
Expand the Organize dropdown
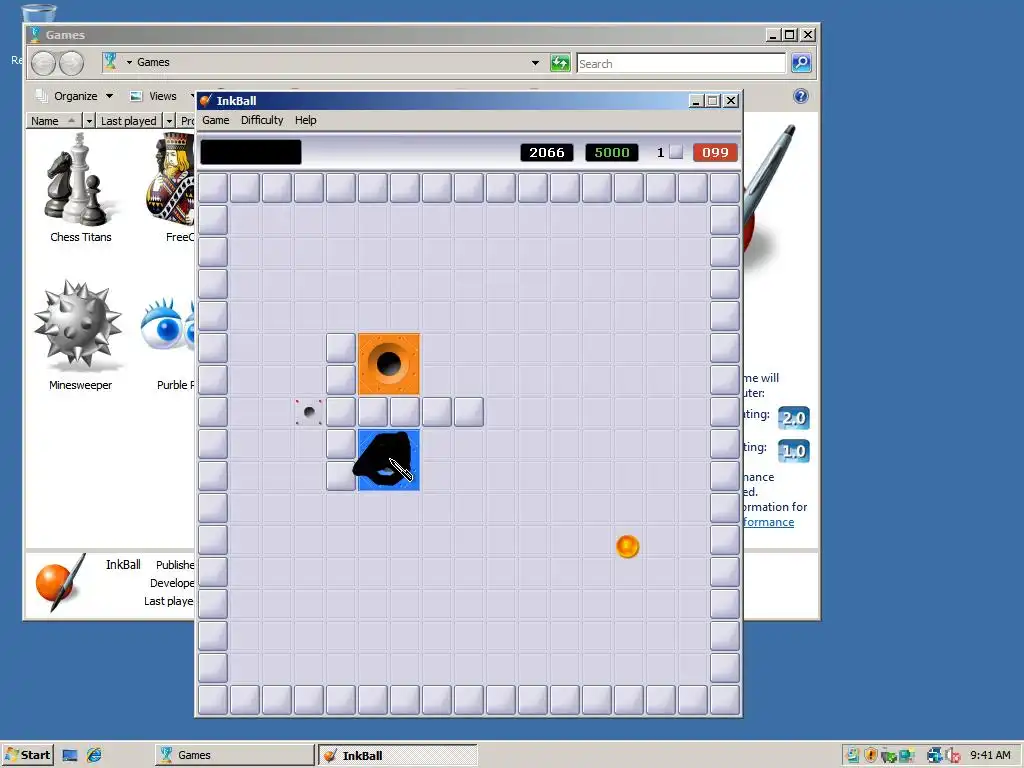pos(109,96)
